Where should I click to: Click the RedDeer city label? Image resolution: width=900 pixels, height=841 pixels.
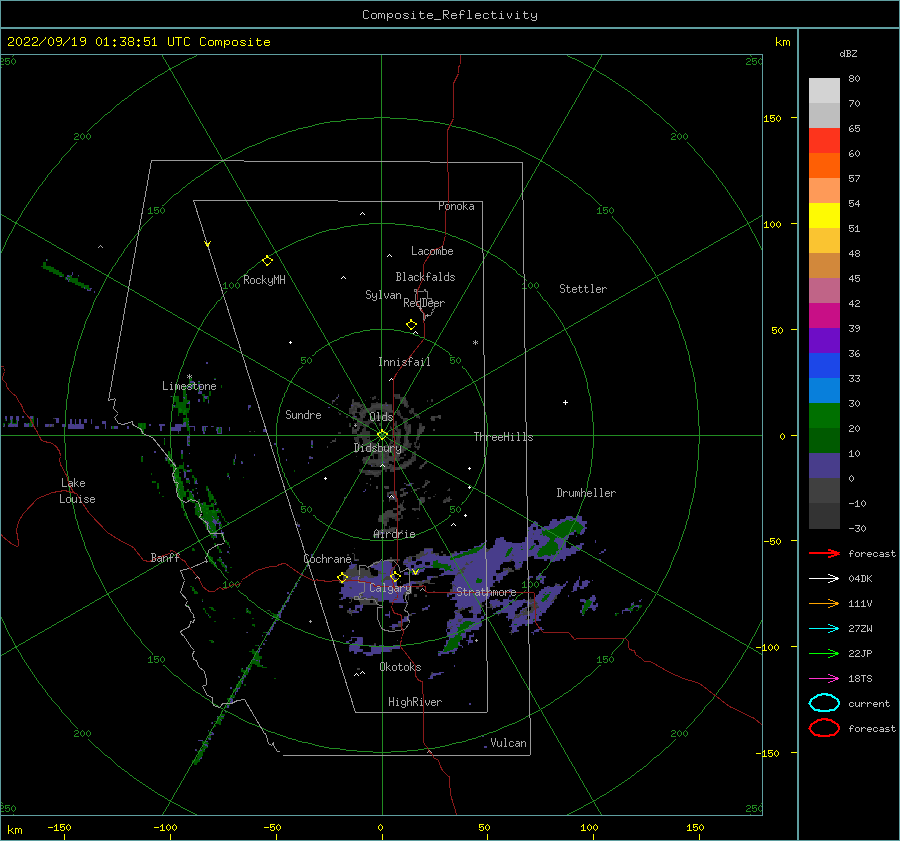coord(424,303)
